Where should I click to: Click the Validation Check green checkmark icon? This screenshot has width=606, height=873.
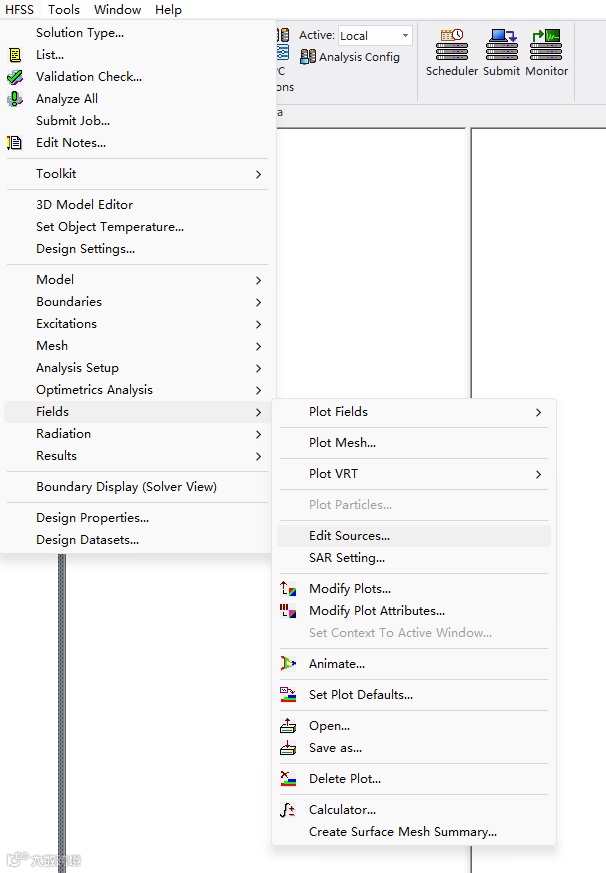(x=15, y=77)
